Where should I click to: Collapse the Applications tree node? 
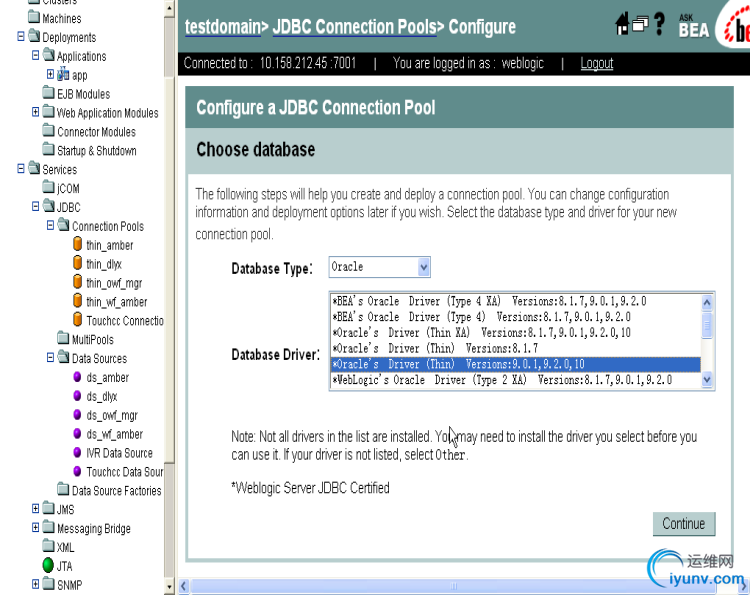click(35, 55)
